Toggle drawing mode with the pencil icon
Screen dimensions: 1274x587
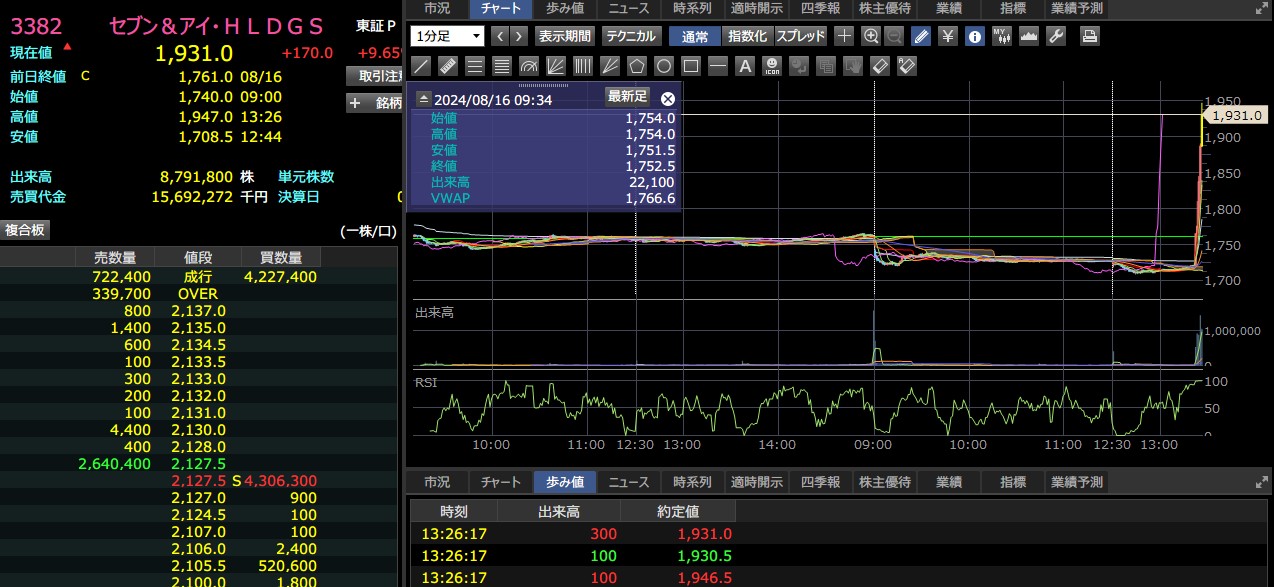point(921,36)
